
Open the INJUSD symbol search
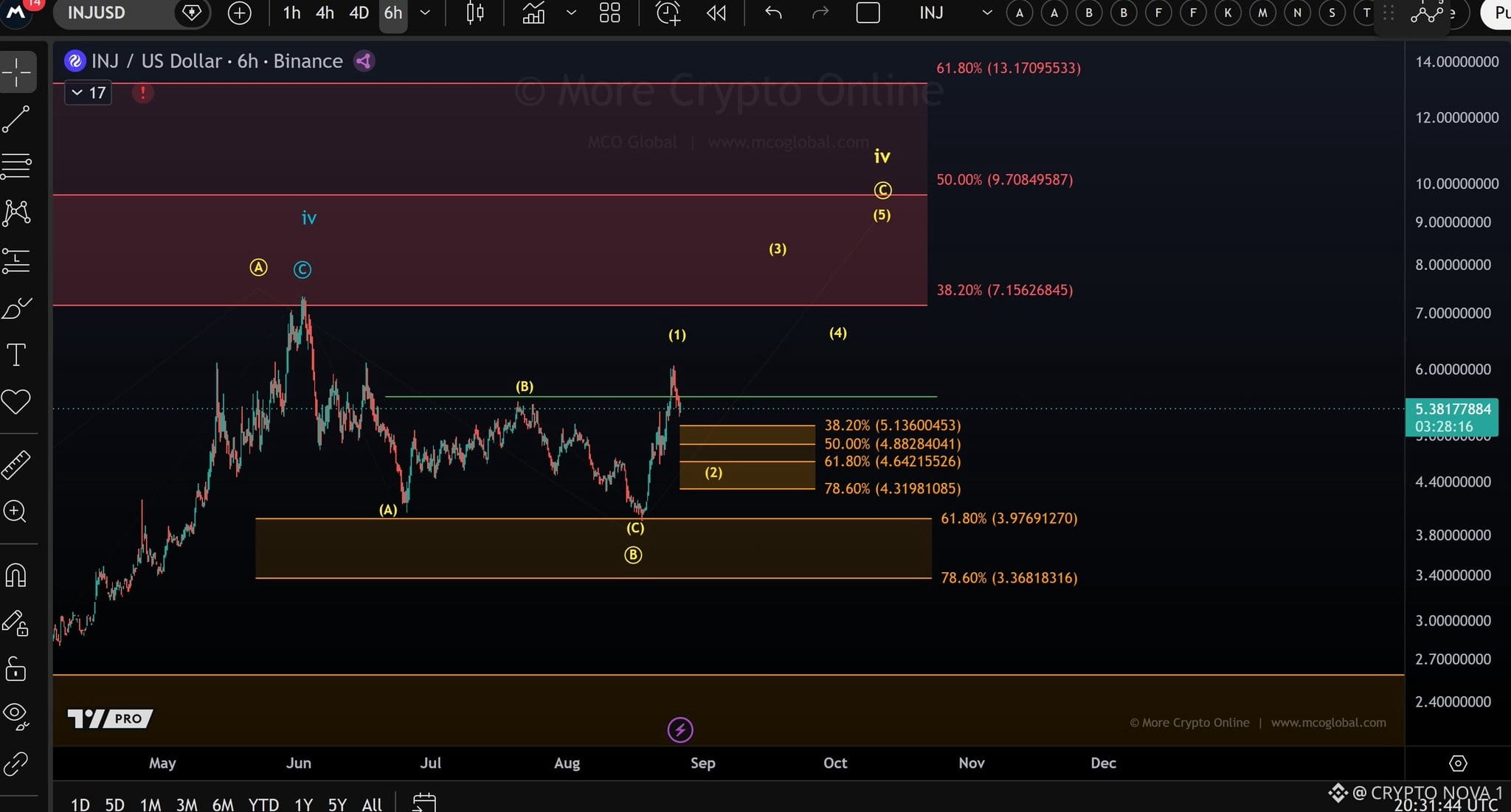tap(97, 13)
